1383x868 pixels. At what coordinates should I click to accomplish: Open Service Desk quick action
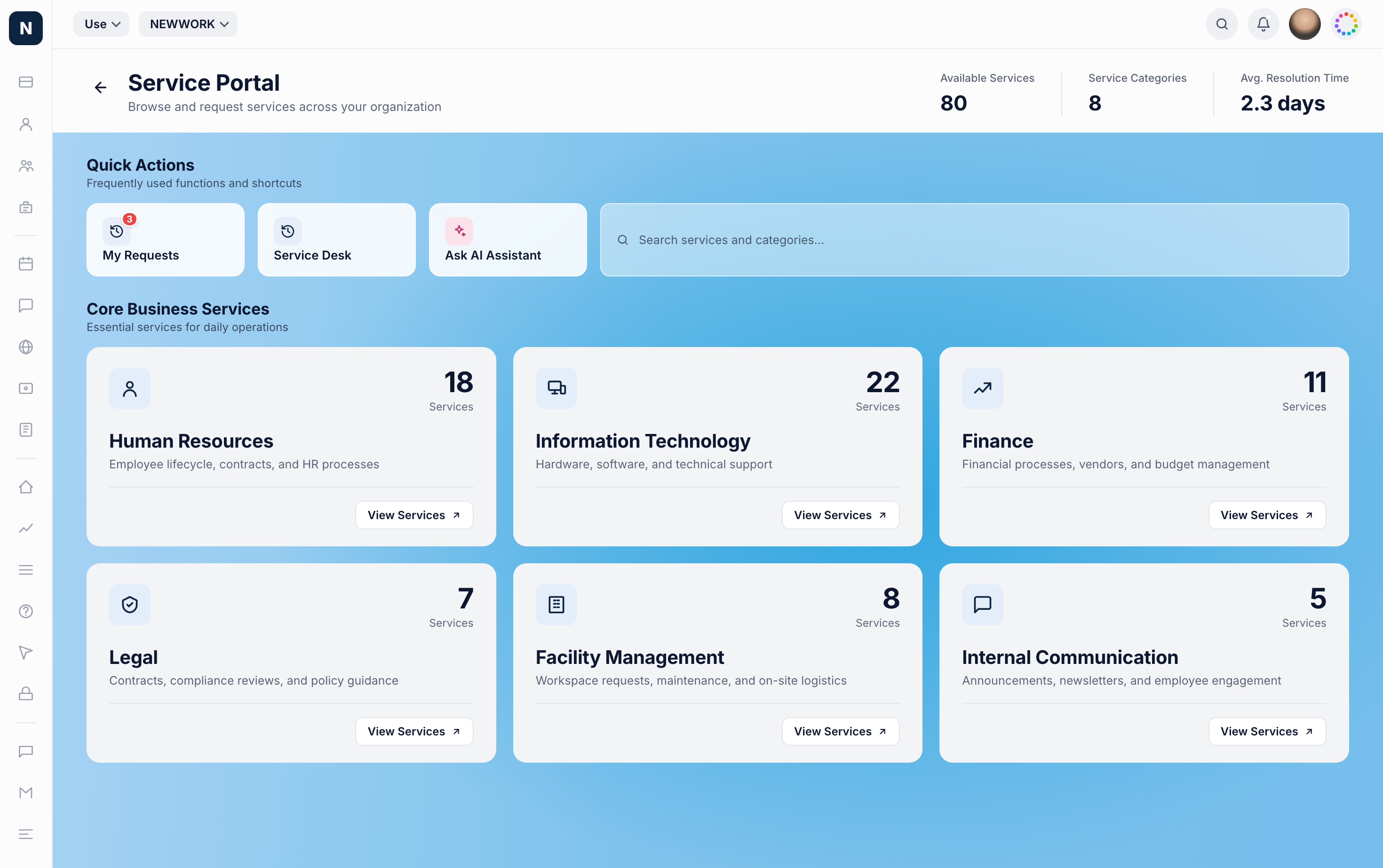coord(336,240)
